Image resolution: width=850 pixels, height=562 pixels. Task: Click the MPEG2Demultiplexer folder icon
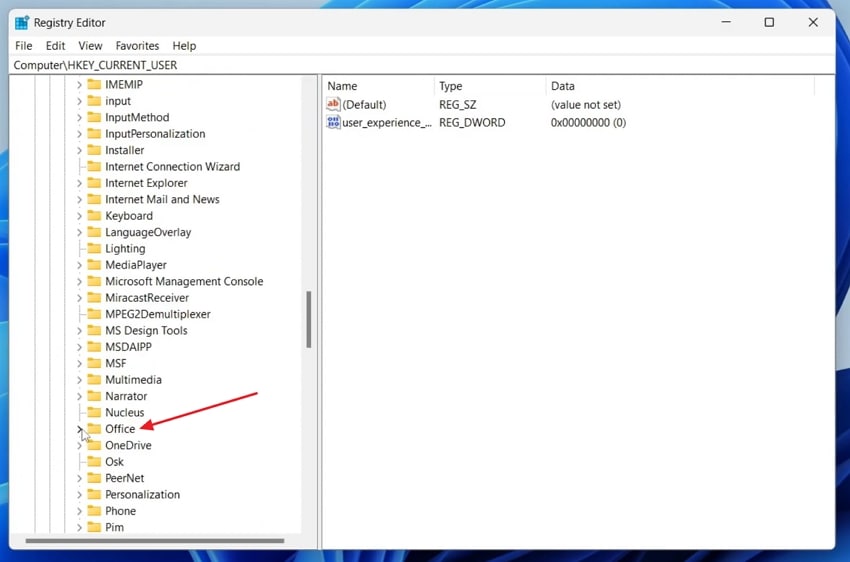pos(94,314)
